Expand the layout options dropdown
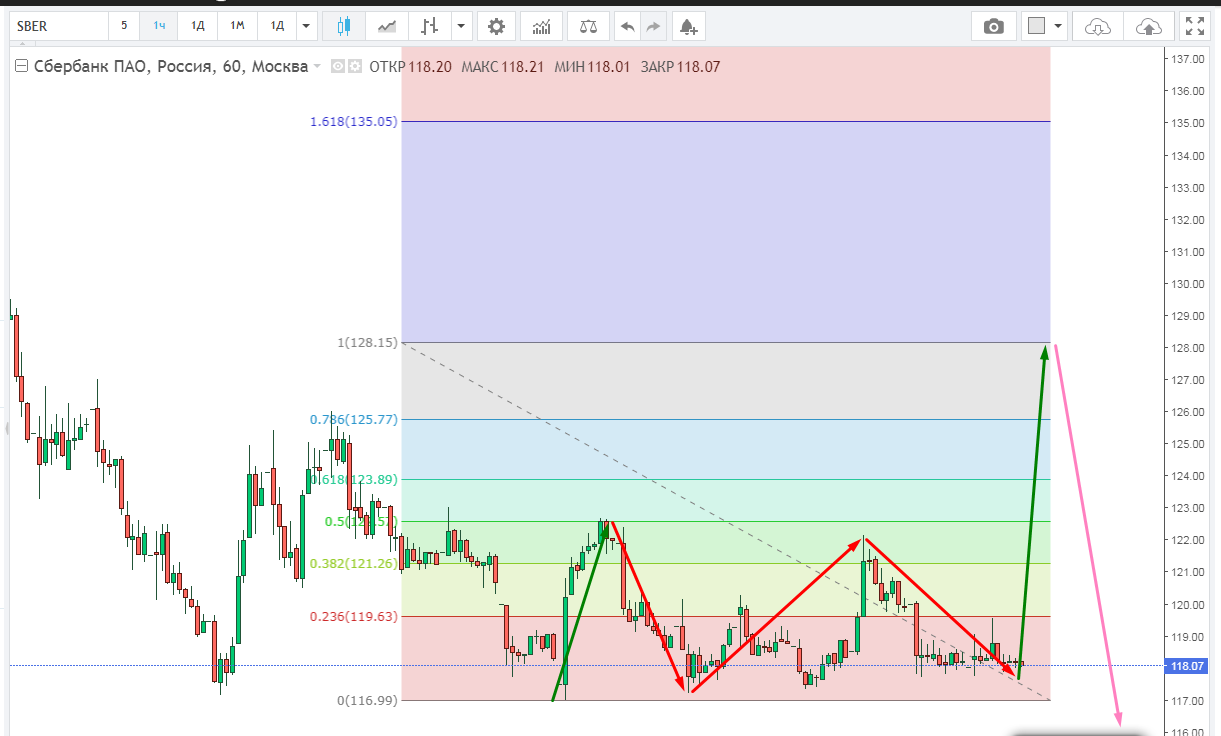This screenshot has height=736, width=1221. pyautogui.click(x=1058, y=26)
